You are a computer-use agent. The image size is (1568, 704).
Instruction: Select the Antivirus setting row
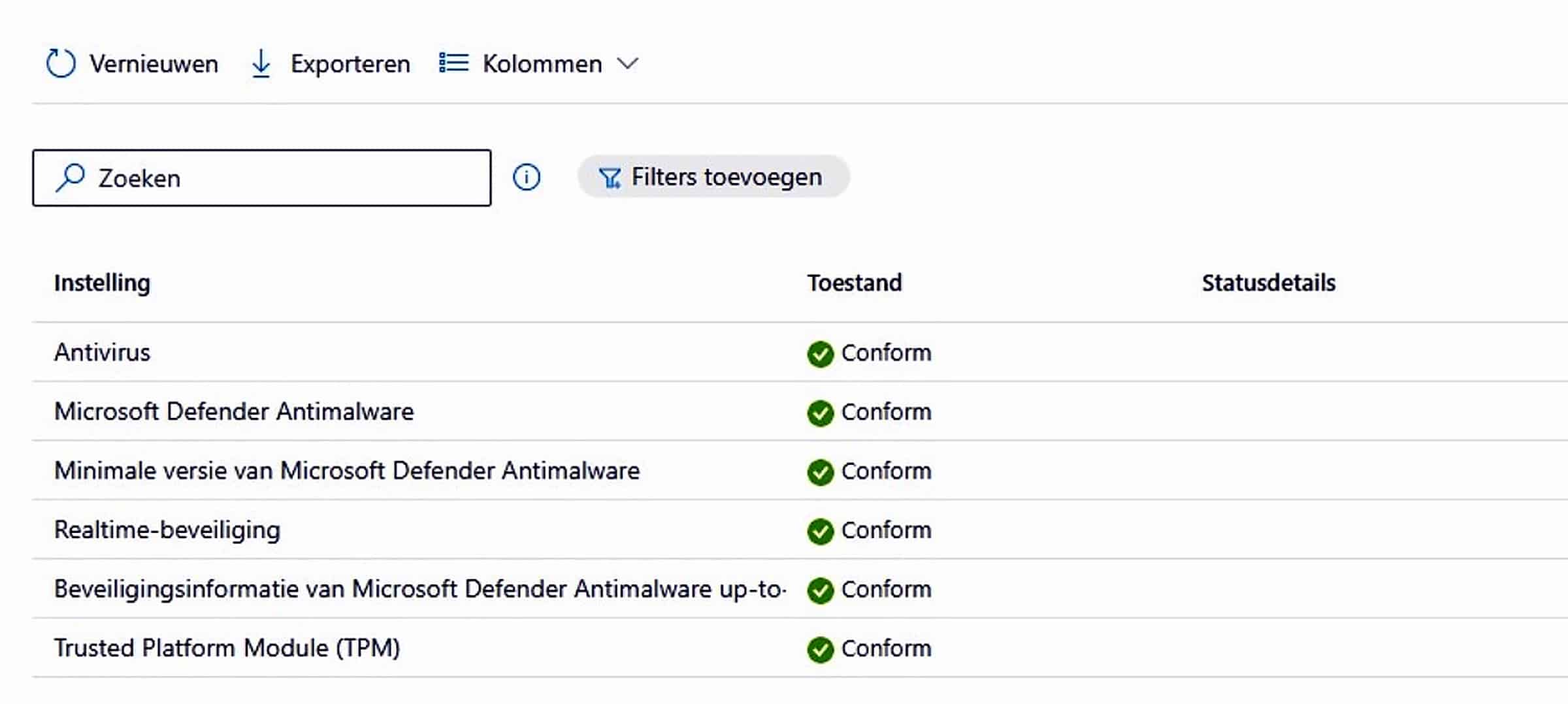pos(800,353)
